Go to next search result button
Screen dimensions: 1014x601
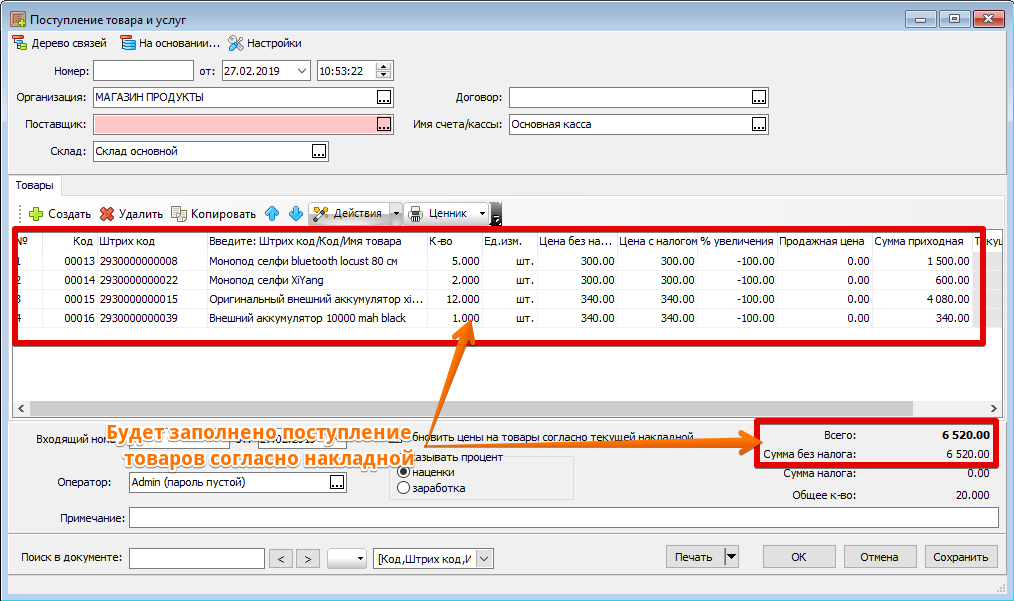click(308, 559)
